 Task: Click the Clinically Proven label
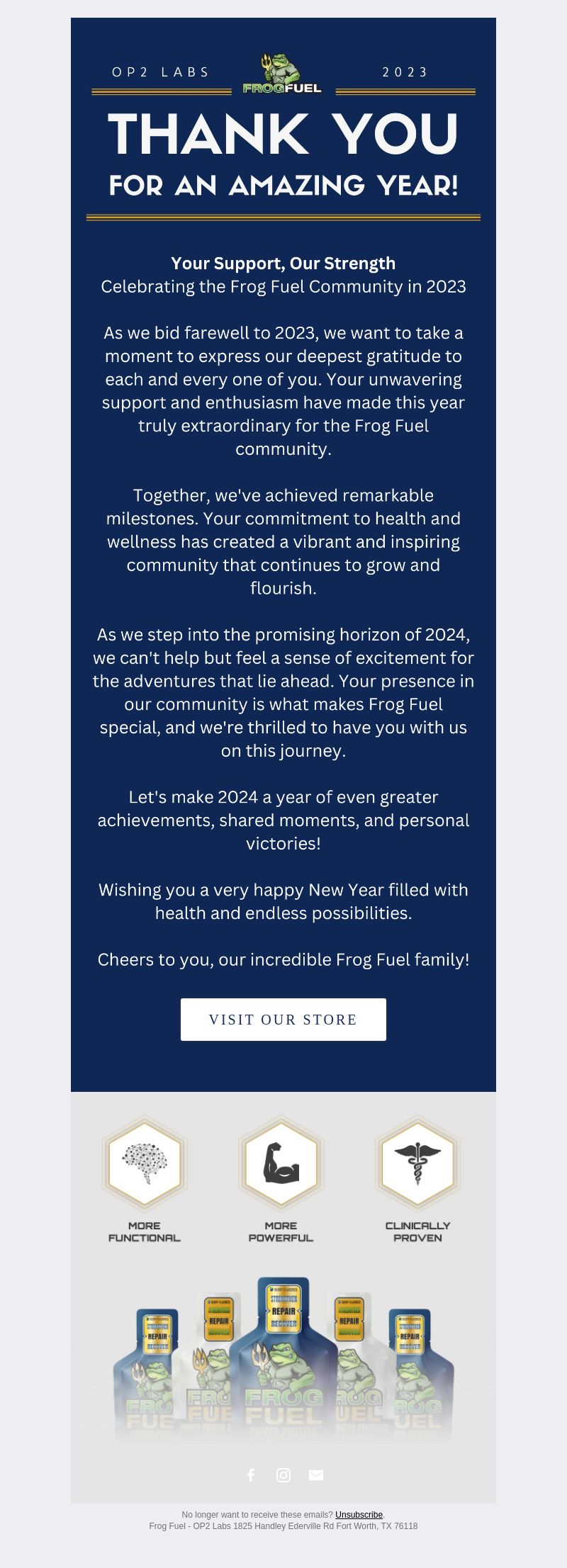pos(418,1231)
